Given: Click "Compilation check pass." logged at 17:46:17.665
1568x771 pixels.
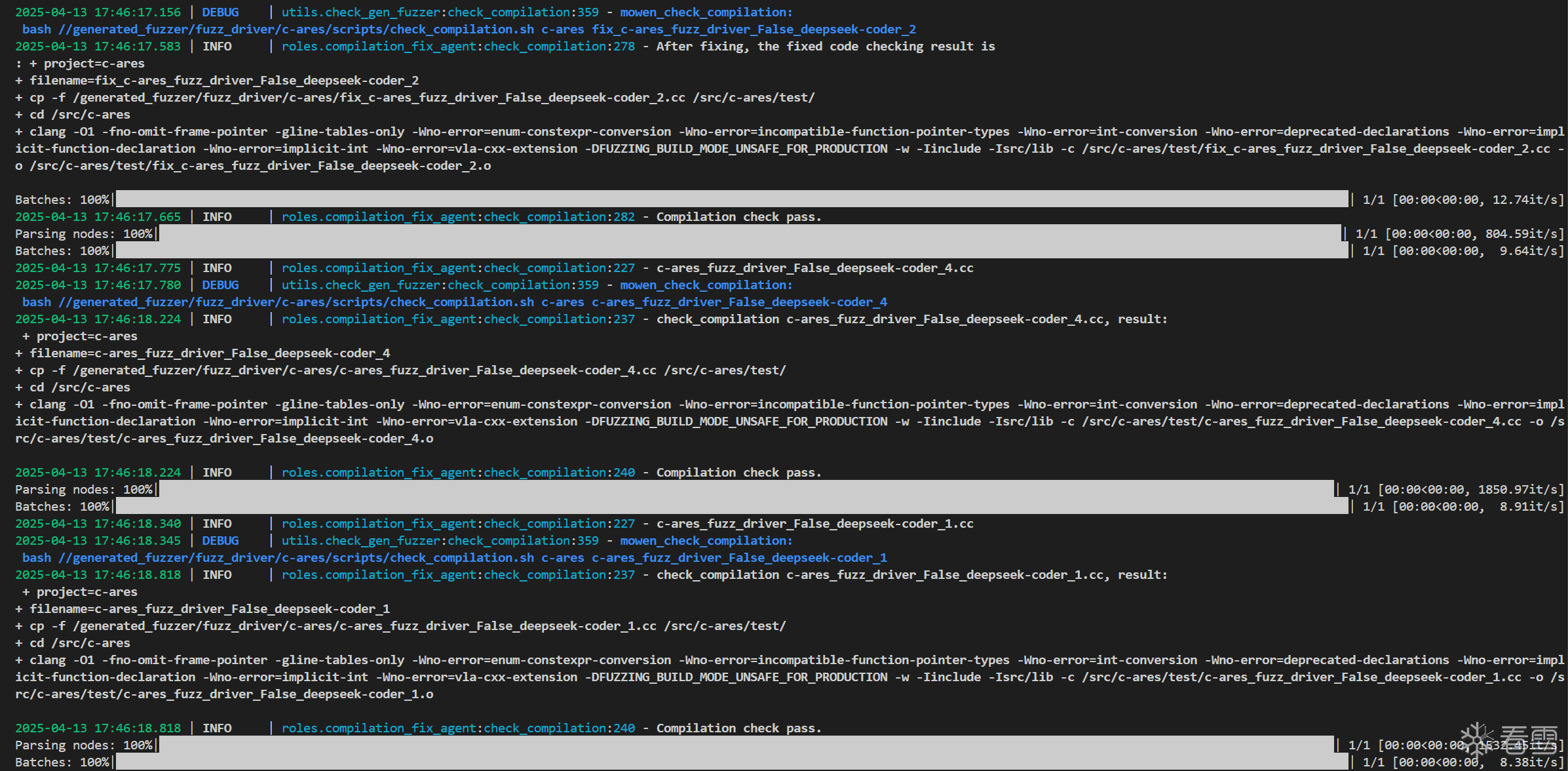Looking at the screenshot, I should click(x=738, y=217).
